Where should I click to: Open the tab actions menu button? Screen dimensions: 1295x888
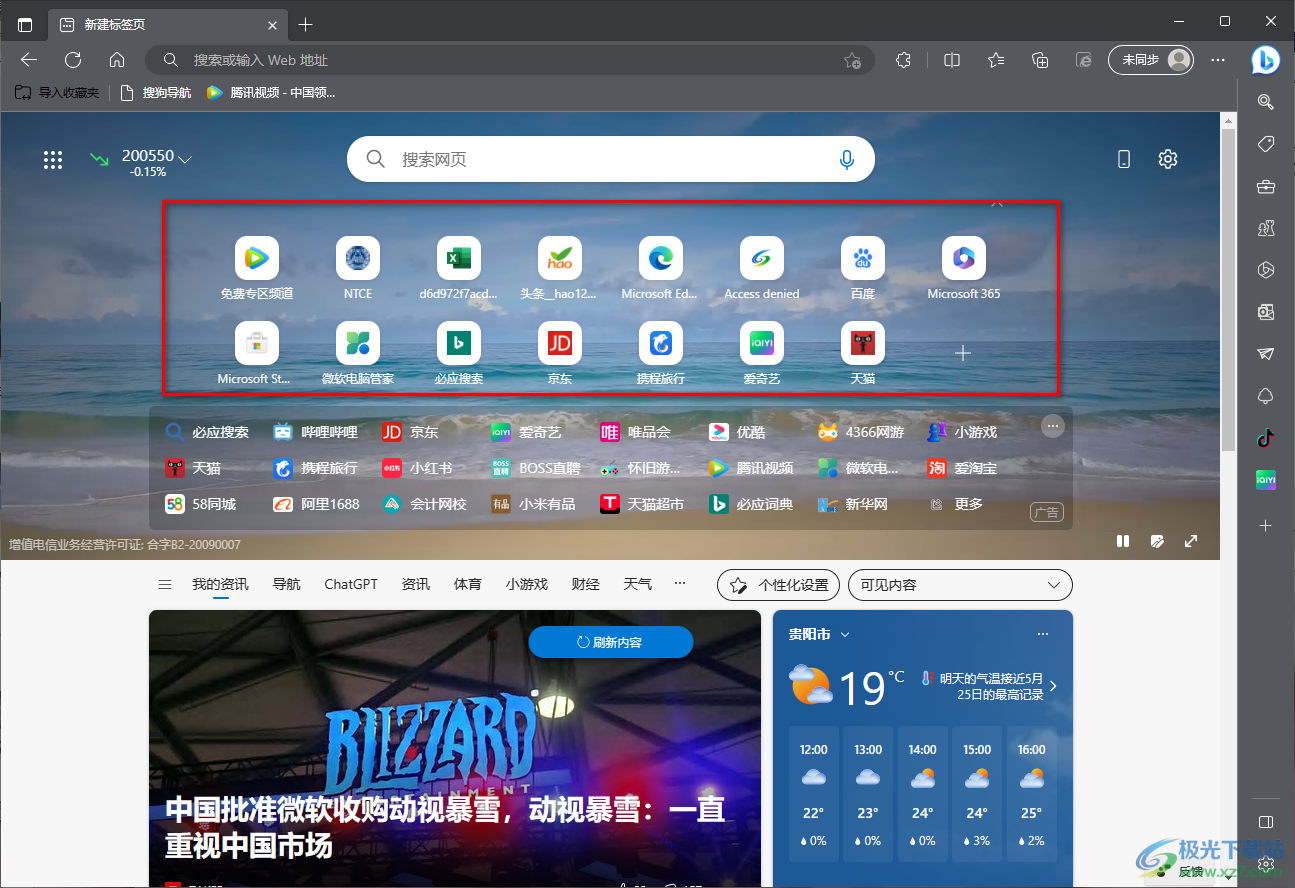coord(25,24)
